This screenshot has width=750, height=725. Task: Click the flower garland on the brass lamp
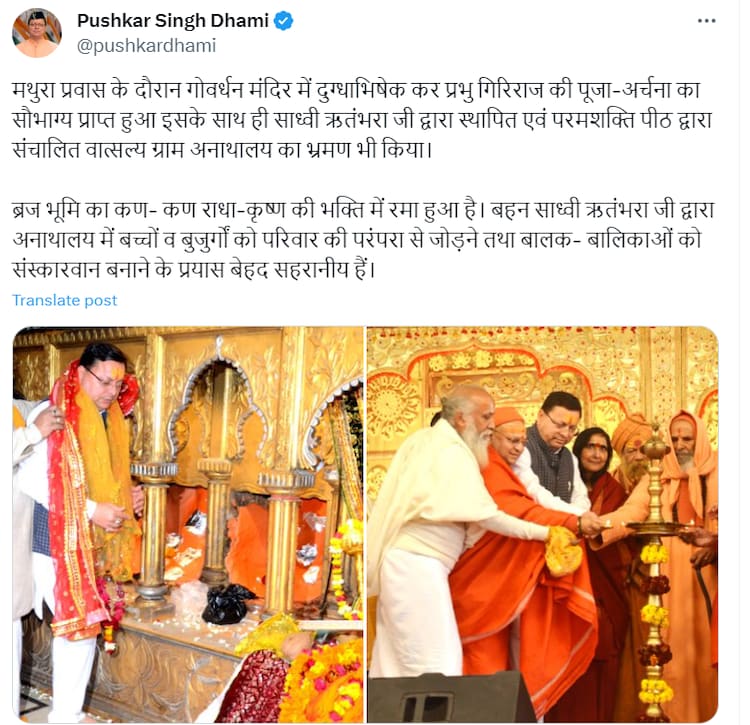tap(655, 622)
